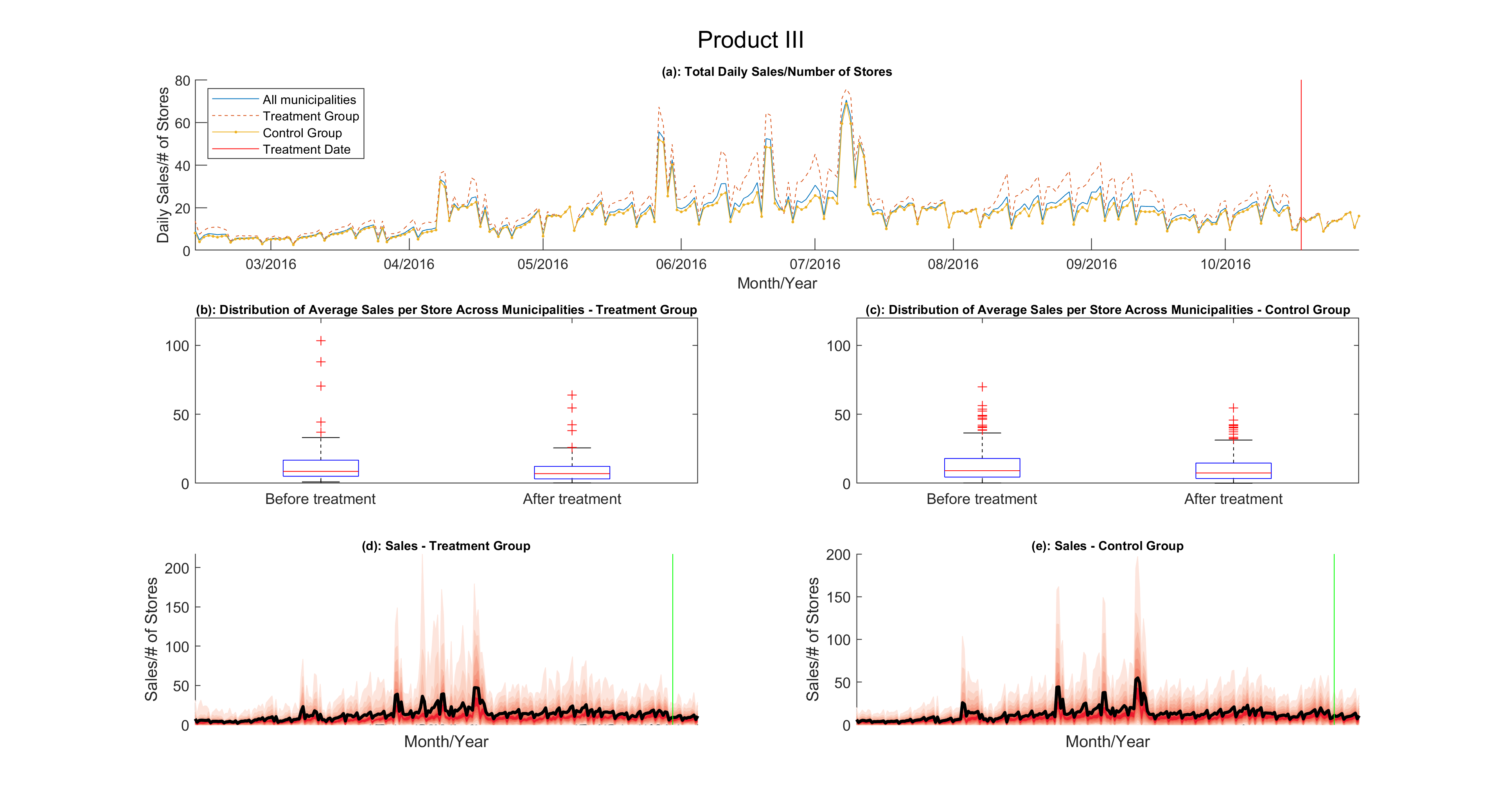Image resolution: width=1502 pixels, height=812 pixels.
Task: Select '(e): Sales - Control Group' title
Action: coord(1107,546)
